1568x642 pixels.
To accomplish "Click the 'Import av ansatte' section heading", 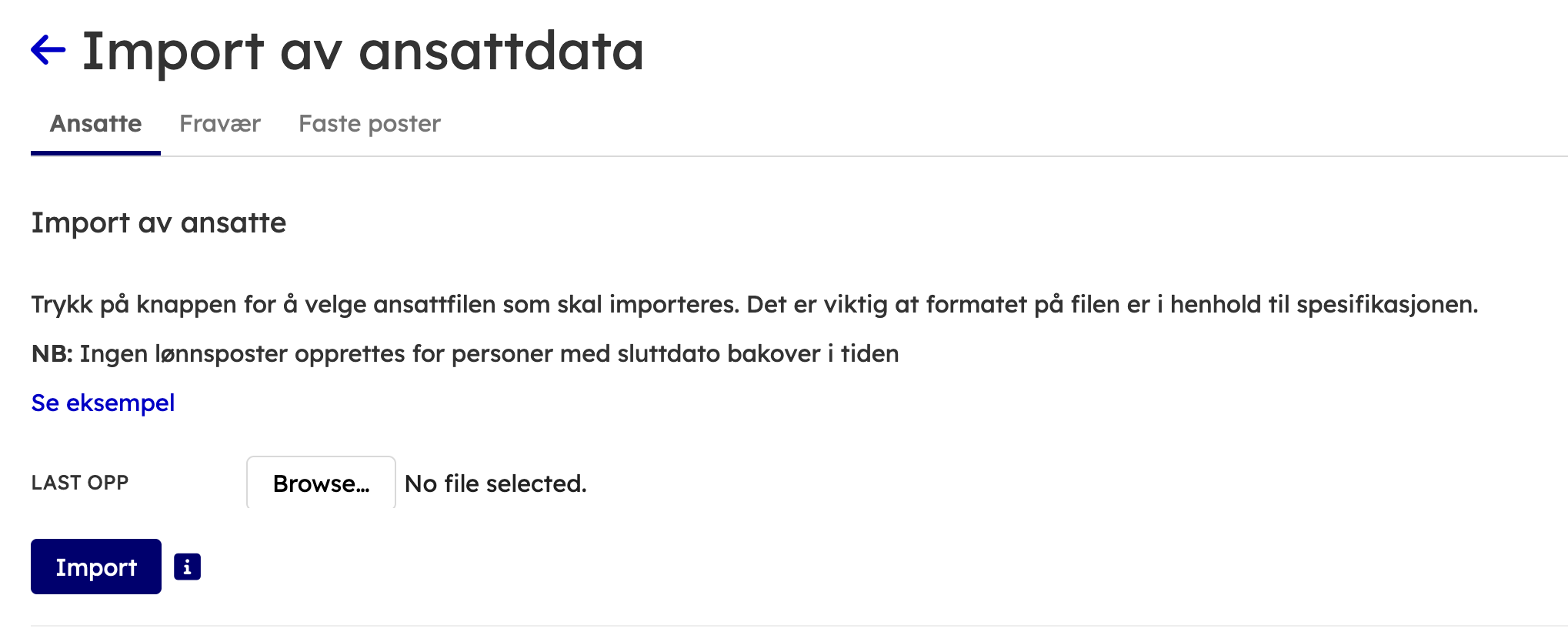I will (x=158, y=222).
